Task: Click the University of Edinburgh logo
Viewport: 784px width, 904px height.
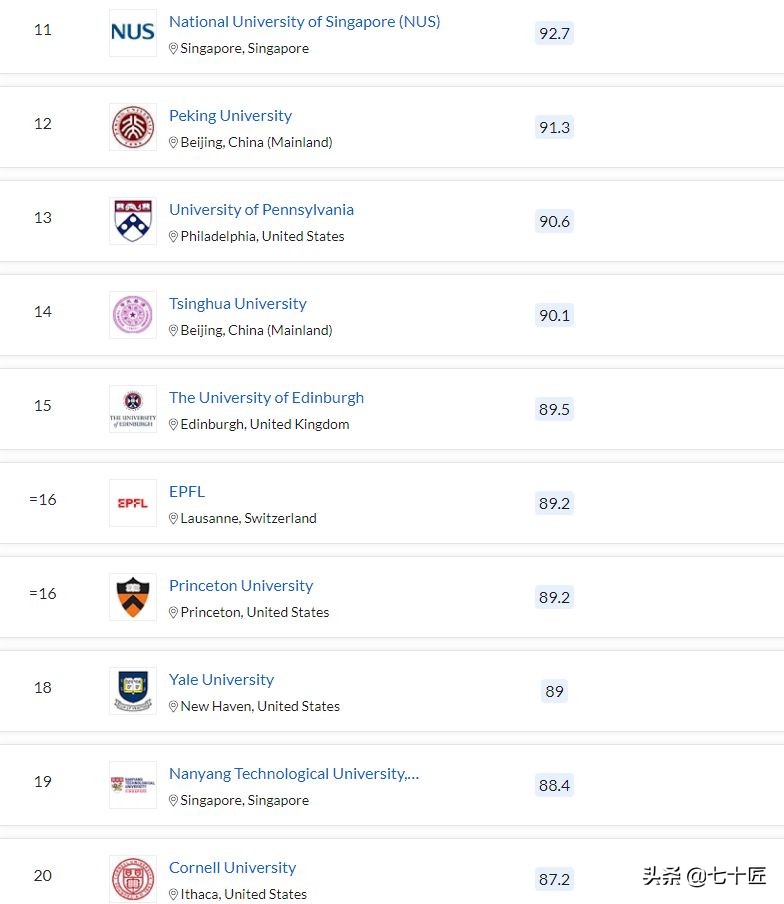Action: [133, 409]
